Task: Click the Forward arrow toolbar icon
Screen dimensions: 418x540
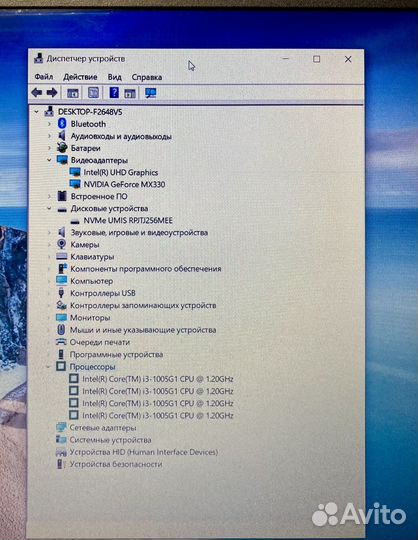Action: tap(52, 92)
